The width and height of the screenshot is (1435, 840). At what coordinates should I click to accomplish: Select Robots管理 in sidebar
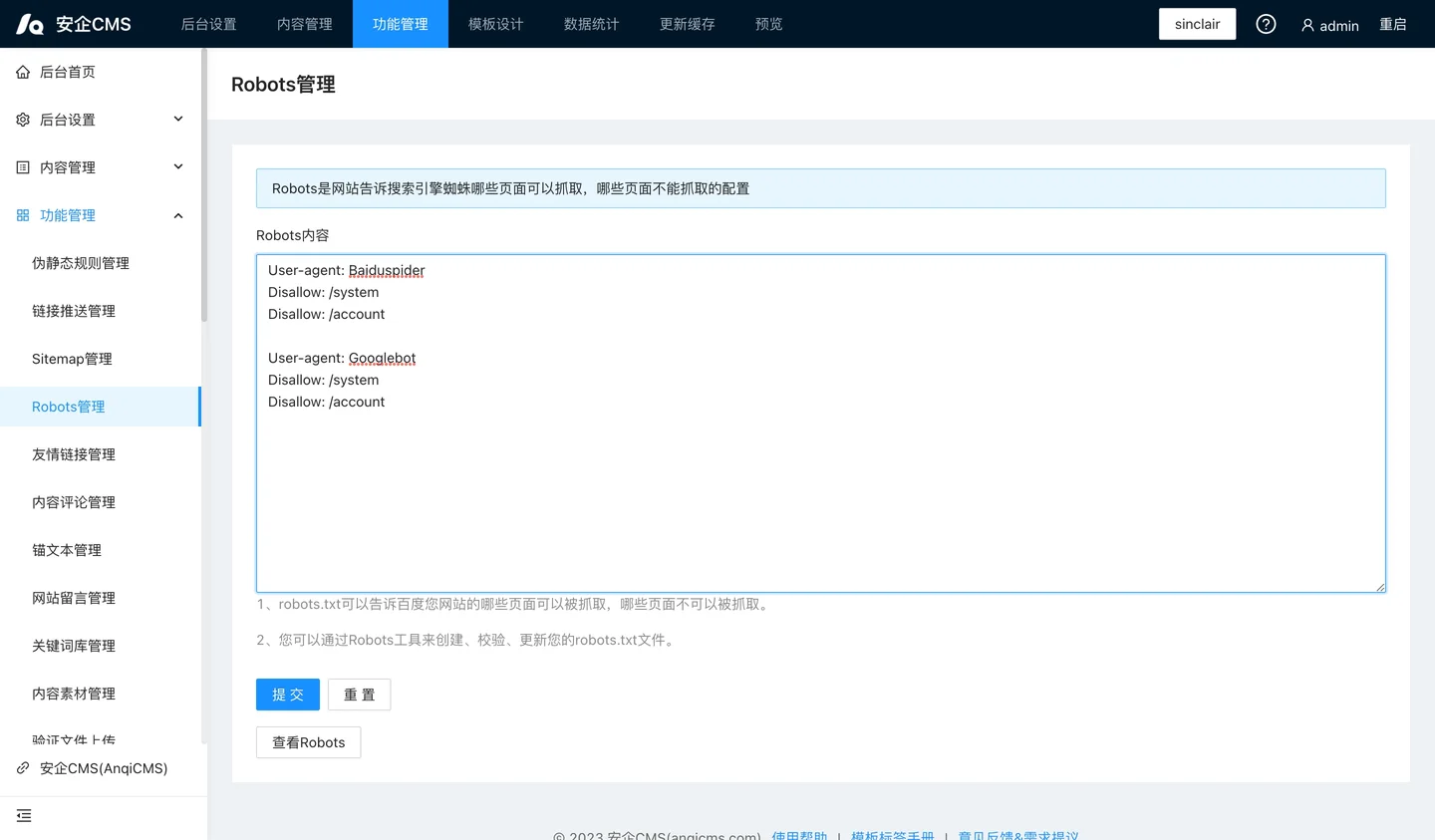coord(100,407)
